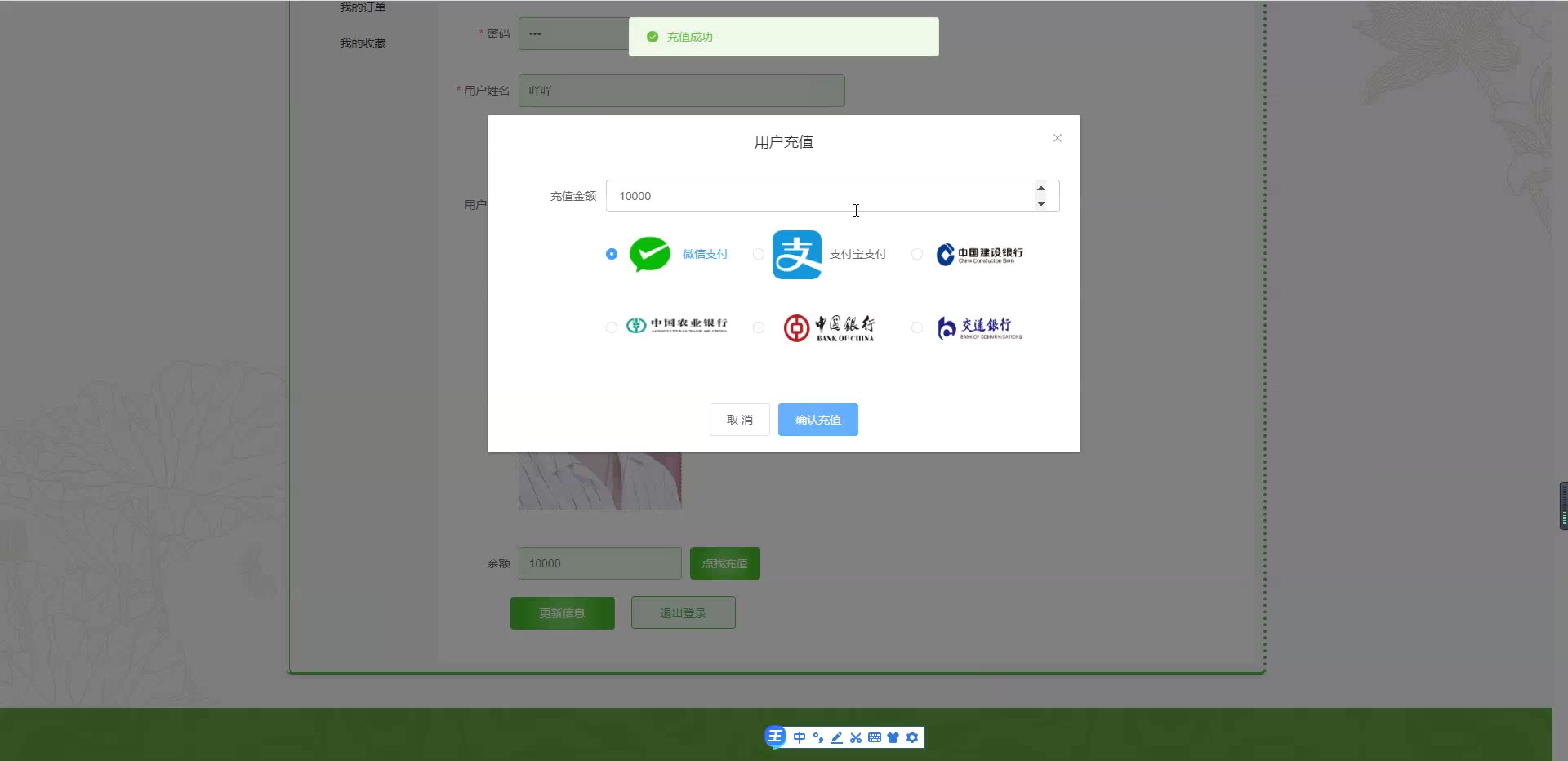Select the WeChat Pay radio button
This screenshot has height=761, width=1568.
point(612,254)
